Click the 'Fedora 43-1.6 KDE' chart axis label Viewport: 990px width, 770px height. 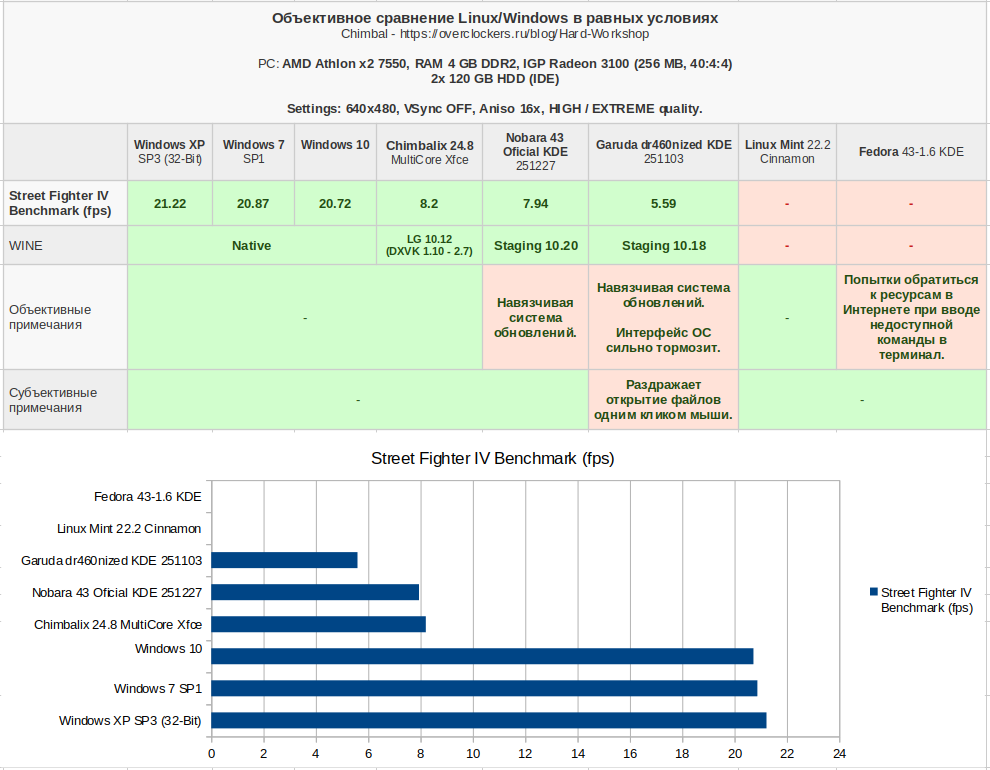(148, 497)
